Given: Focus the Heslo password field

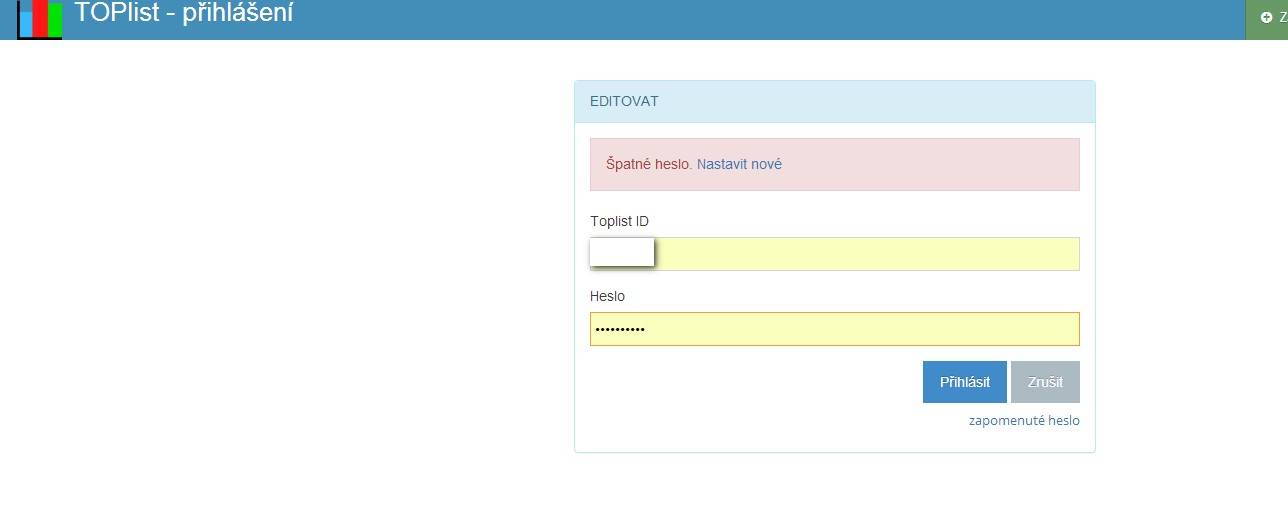Looking at the screenshot, I should point(835,329).
